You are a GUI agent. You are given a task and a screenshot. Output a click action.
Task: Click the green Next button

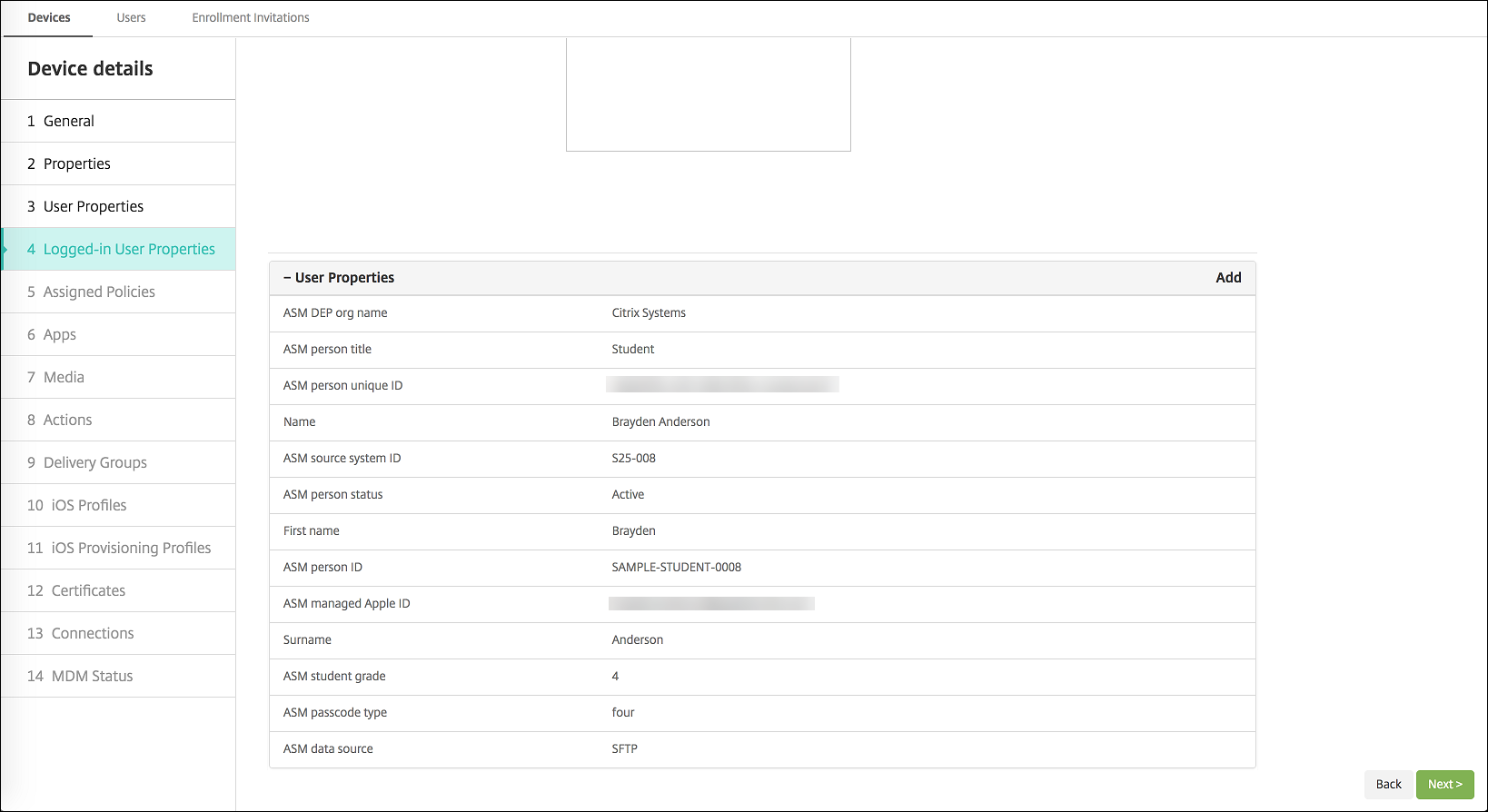click(1444, 784)
